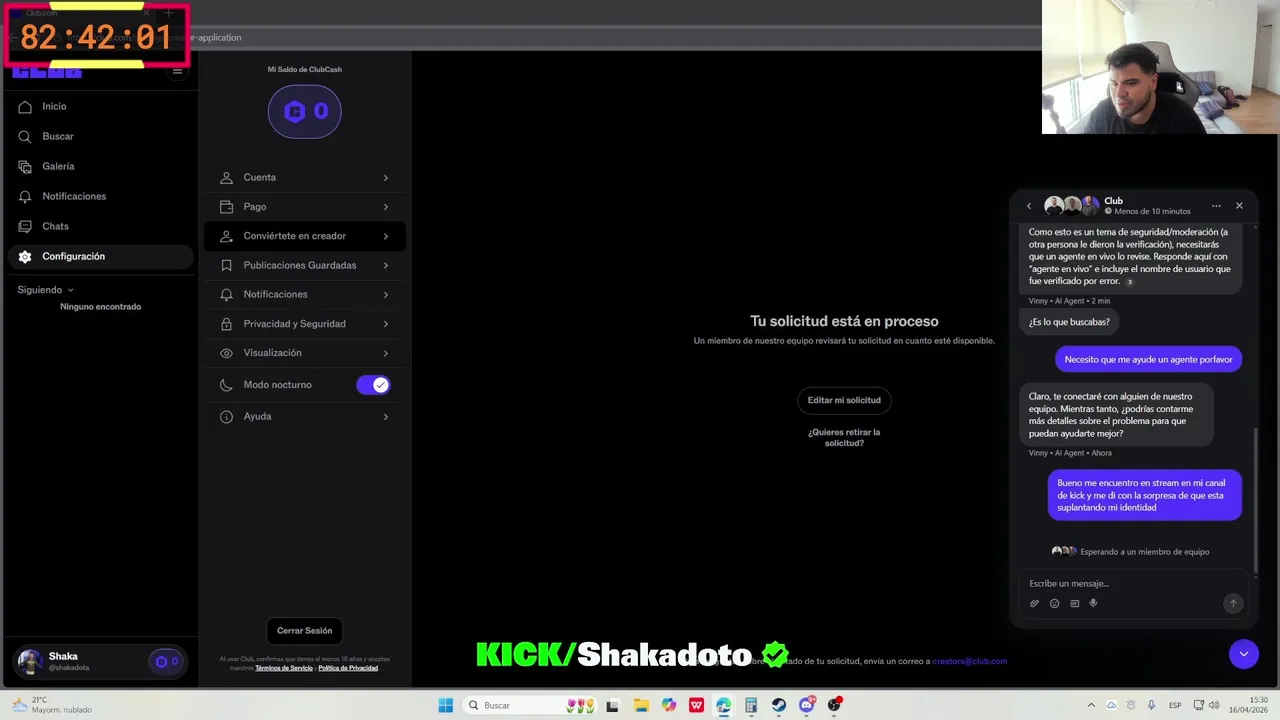
Task: Click the creators@club.com email link
Action: tap(969, 661)
